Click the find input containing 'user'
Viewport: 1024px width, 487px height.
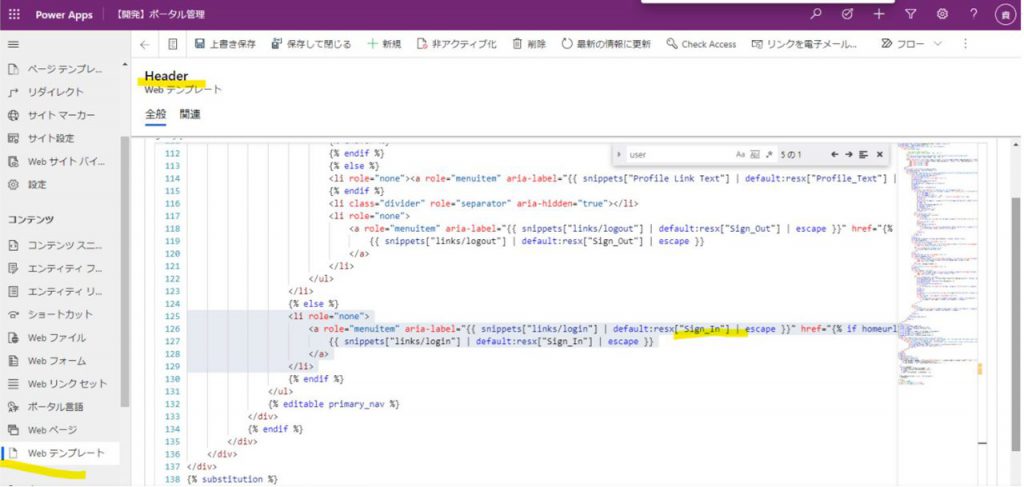click(679, 155)
